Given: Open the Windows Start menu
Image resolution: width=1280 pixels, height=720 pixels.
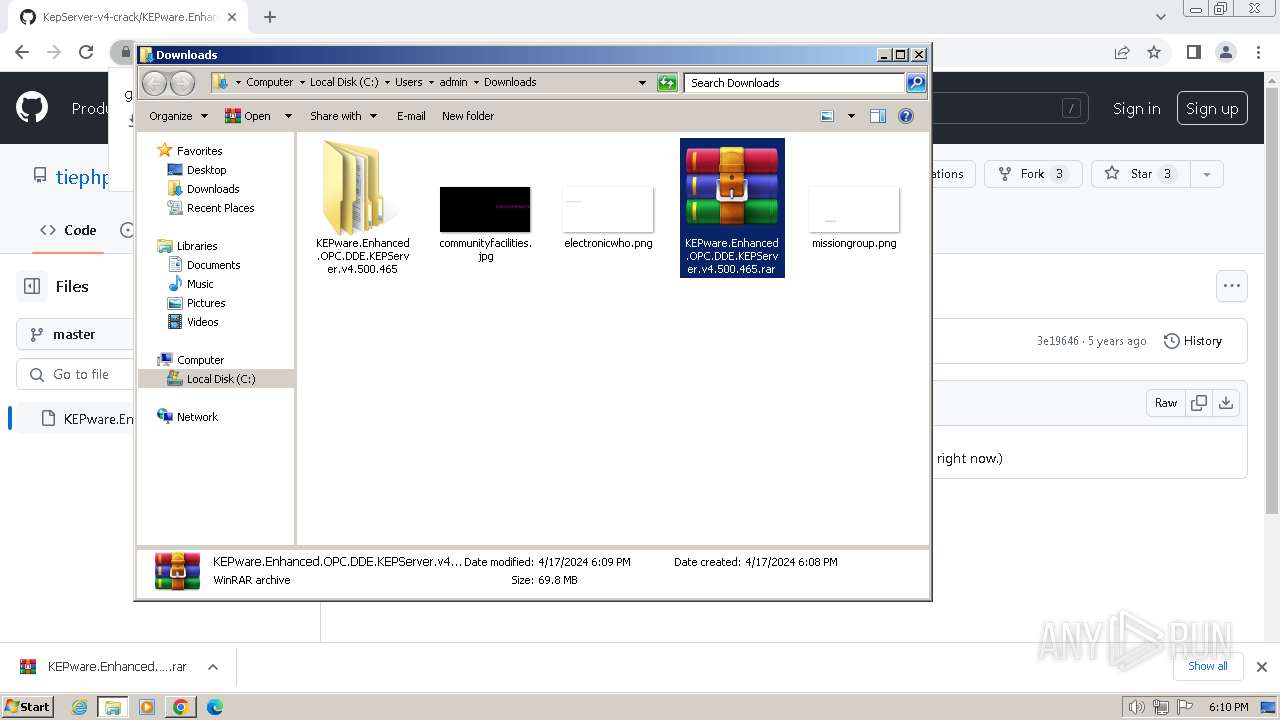Looking at the screenshot, I should tap(27, 706).
